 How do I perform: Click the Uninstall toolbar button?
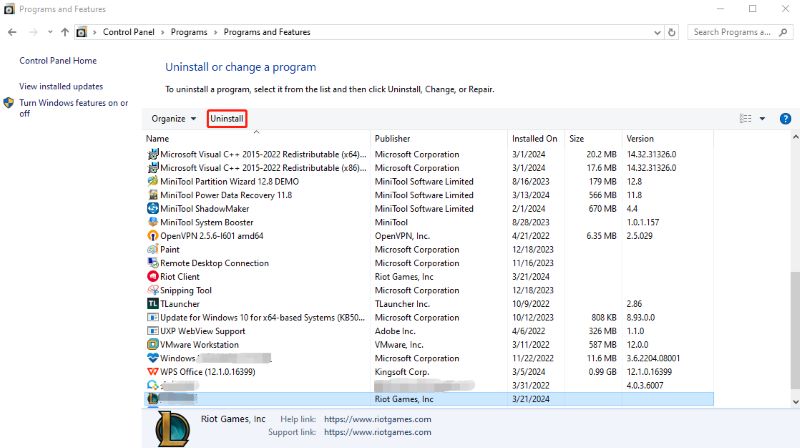click(x=227, y=119)
